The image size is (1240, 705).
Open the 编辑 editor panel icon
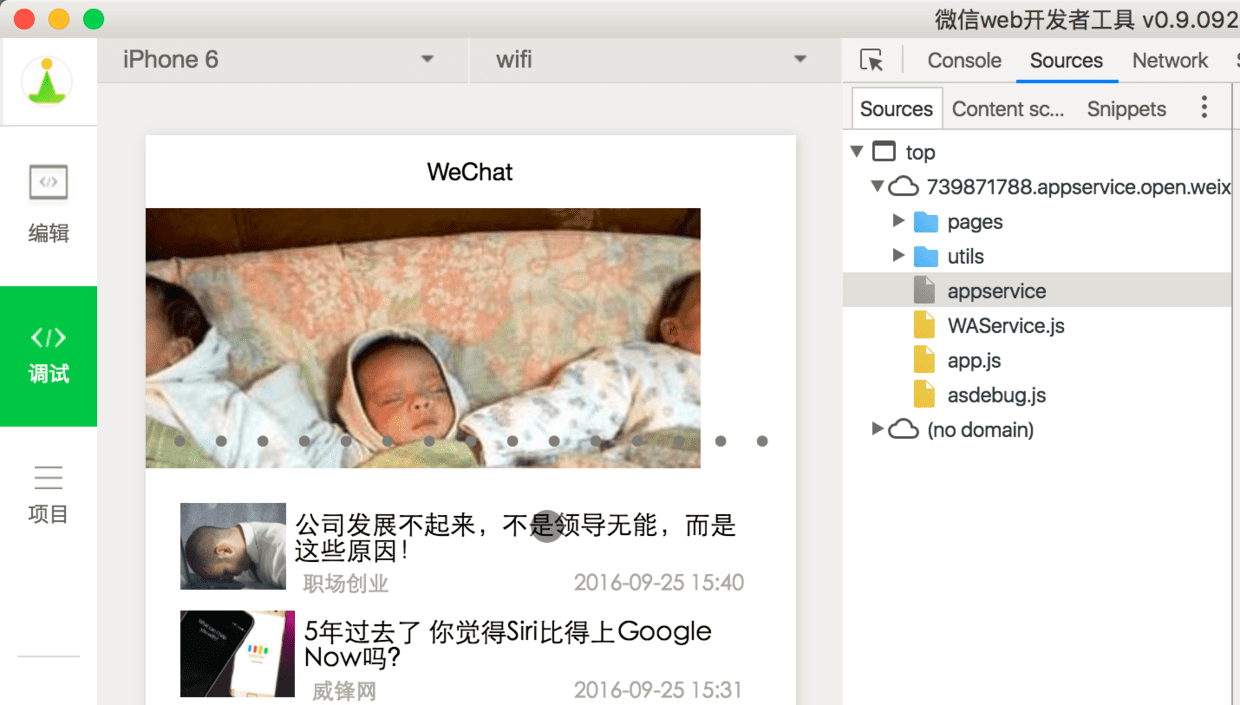(48, 184)
